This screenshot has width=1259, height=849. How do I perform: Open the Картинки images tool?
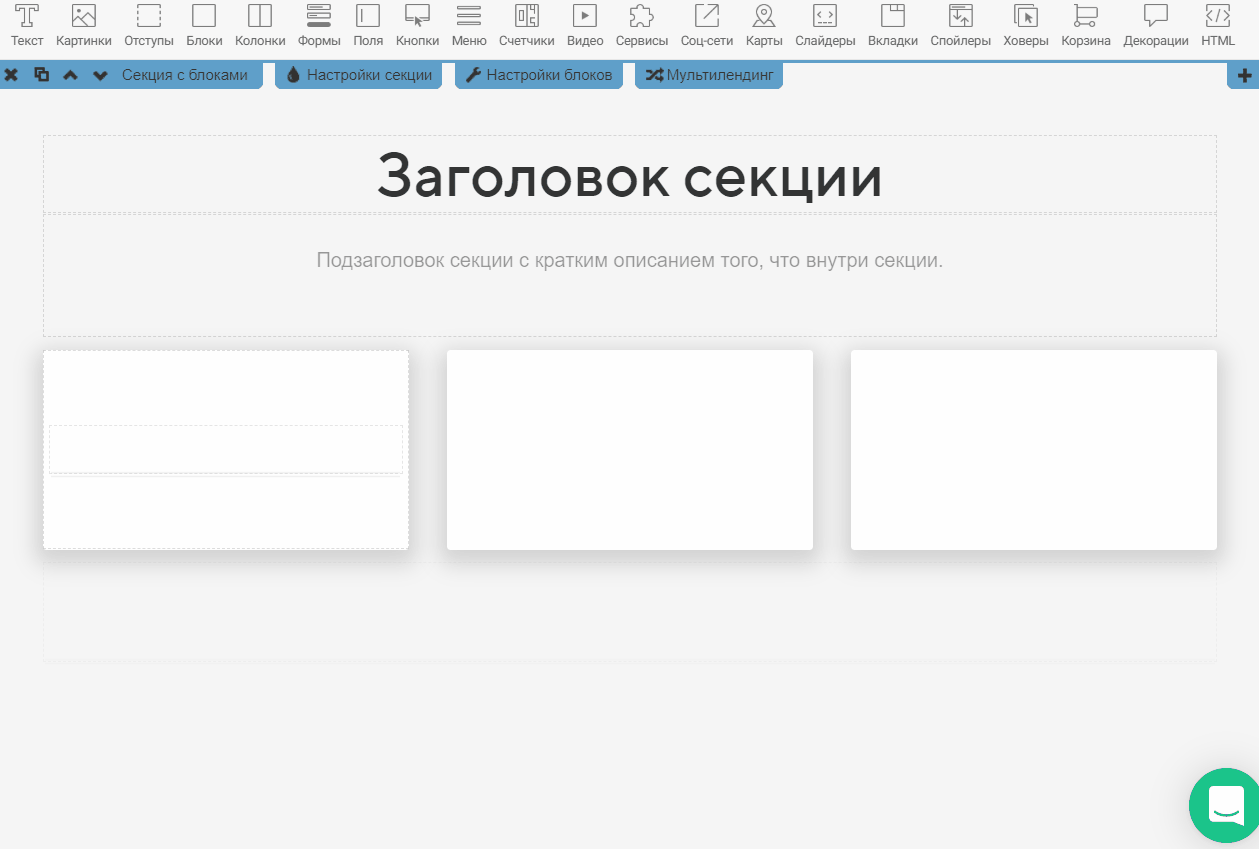tap(84, 25)
